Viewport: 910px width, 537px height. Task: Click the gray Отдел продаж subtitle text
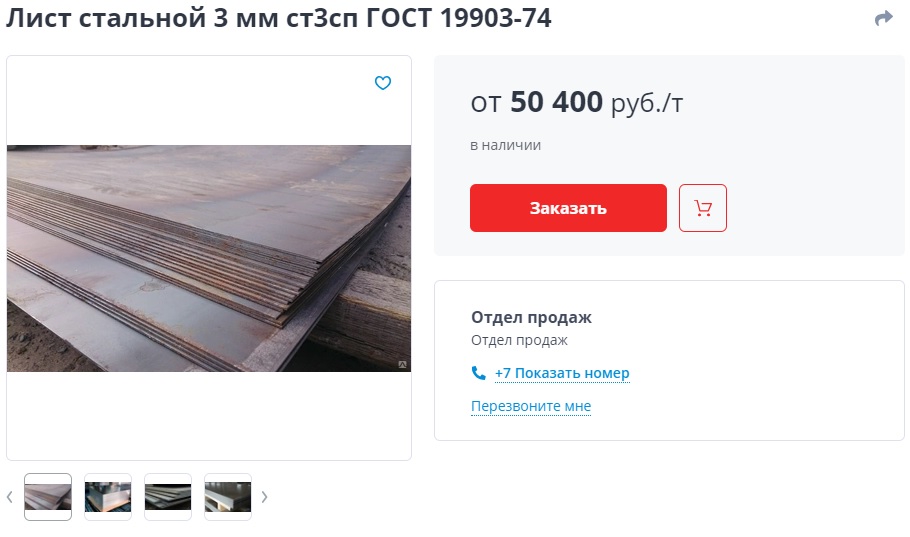click(x=519, y=340)
